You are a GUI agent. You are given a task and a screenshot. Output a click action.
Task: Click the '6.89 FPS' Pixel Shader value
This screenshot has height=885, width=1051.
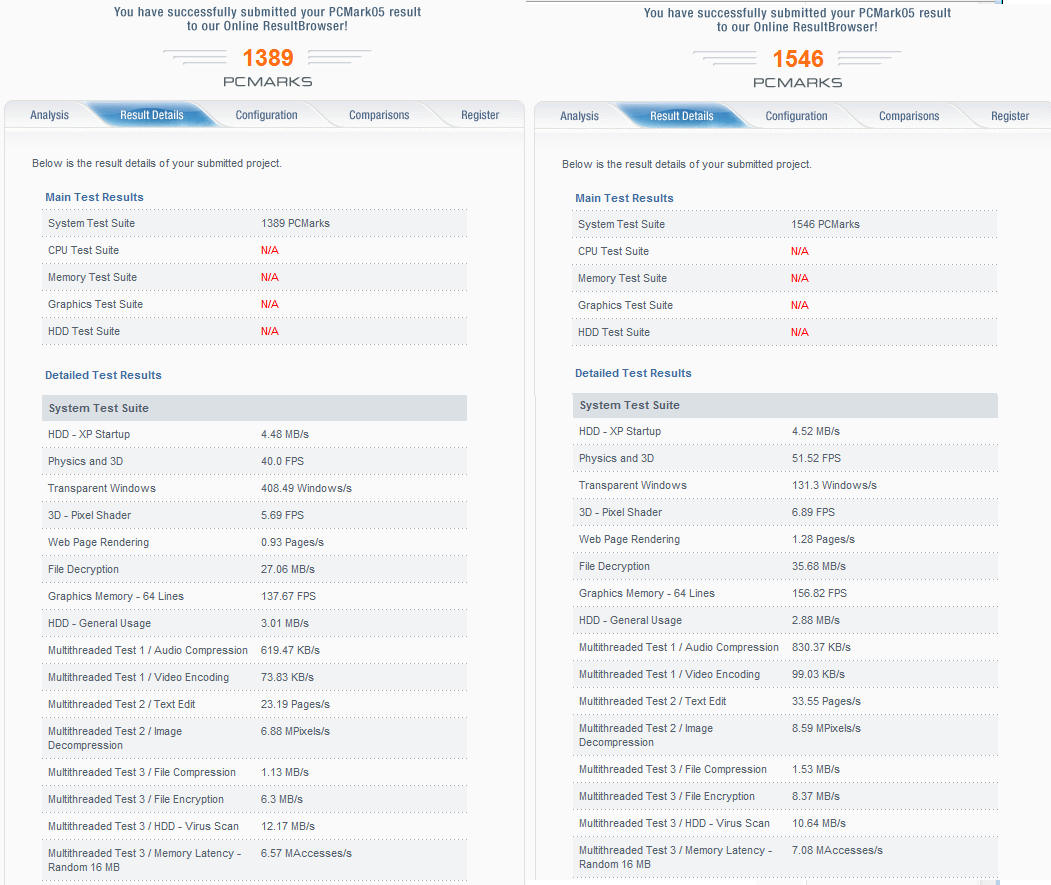813,512
